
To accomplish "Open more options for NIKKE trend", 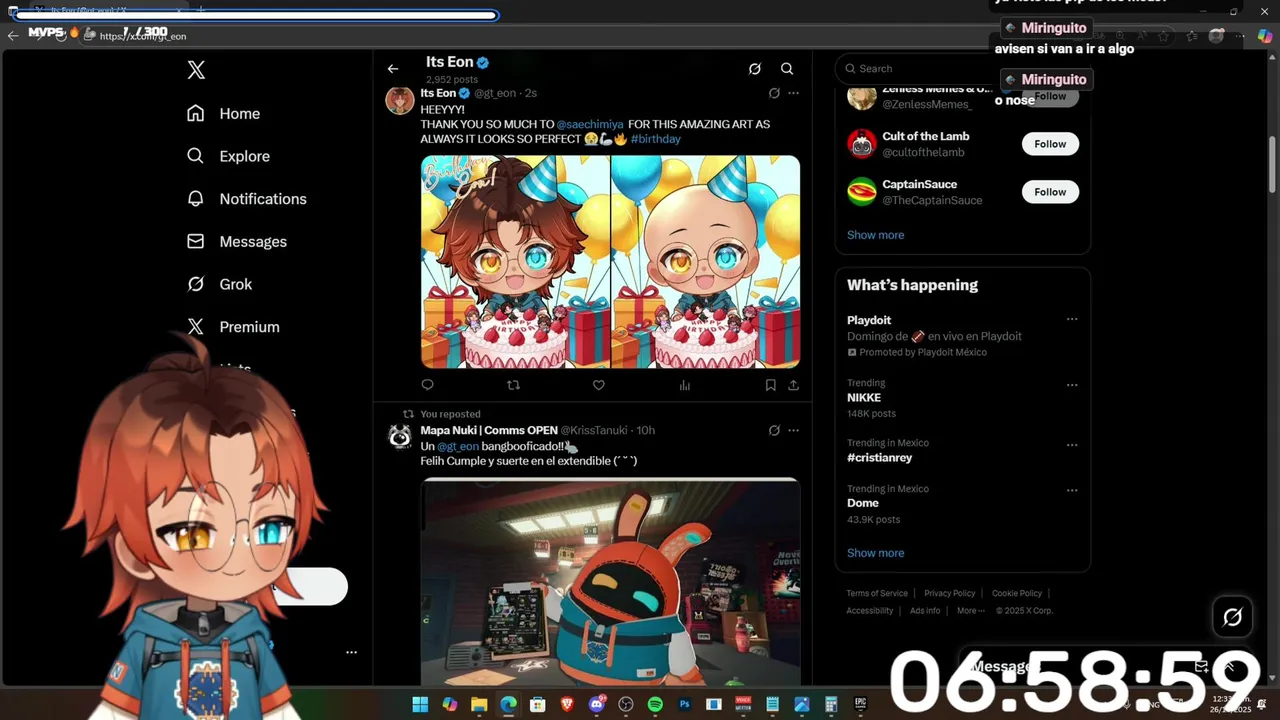I will [1072, 385].
